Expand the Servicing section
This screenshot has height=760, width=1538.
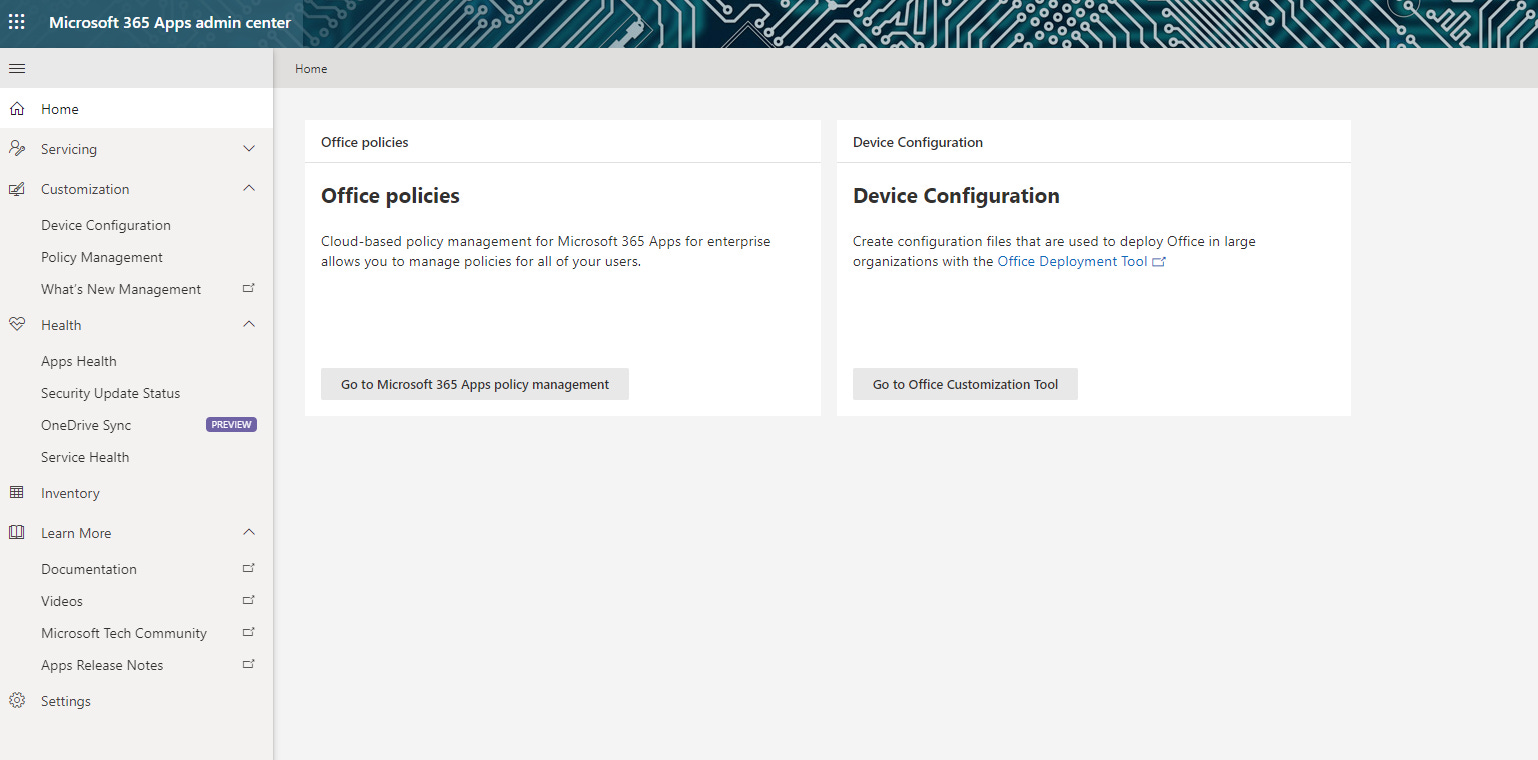point(248,148)
